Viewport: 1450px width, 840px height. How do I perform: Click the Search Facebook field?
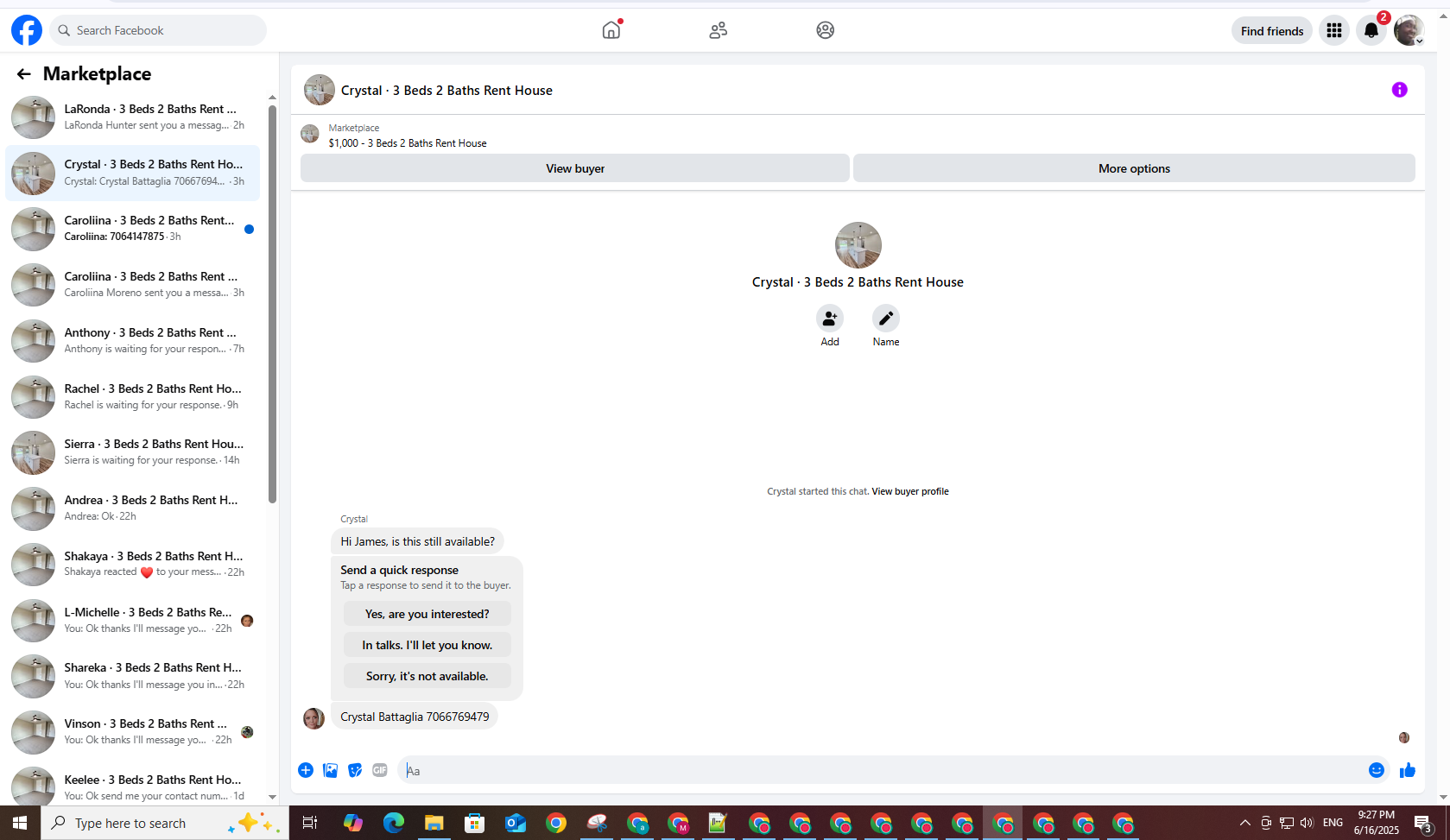[158, 30]
